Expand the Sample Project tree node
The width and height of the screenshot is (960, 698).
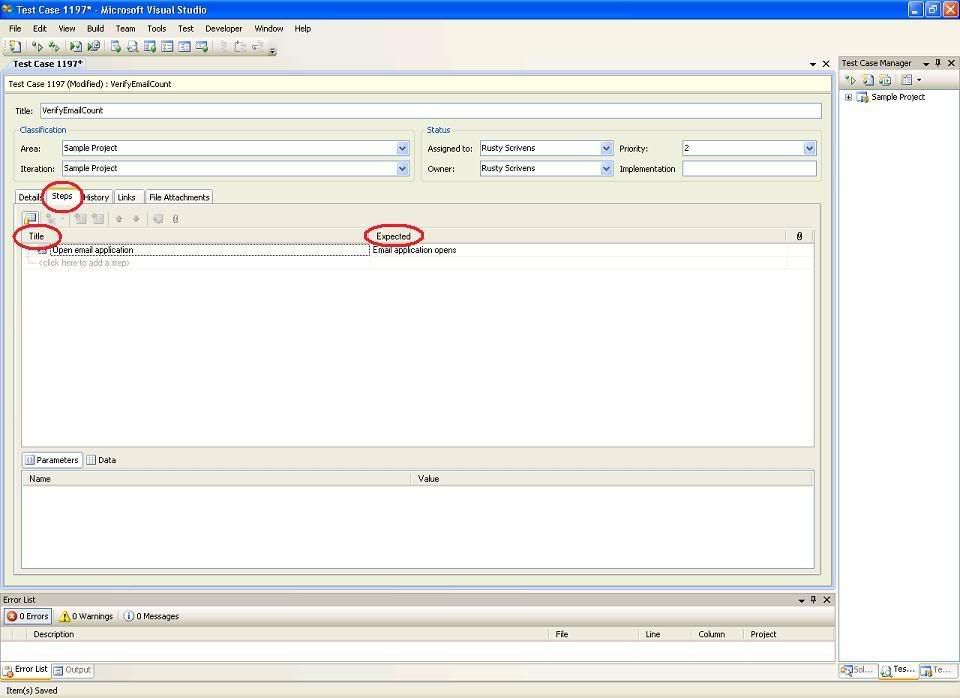(849, 97)
